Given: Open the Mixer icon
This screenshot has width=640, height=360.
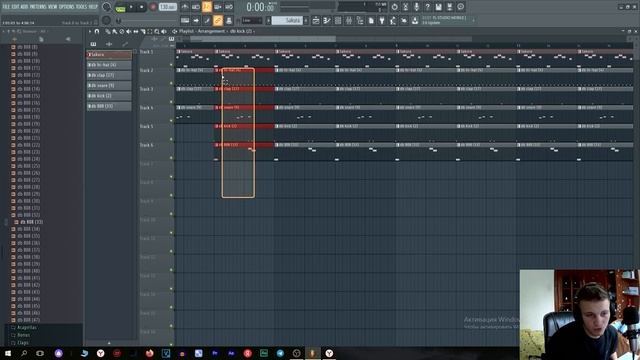Looking at the screenshot, I should coord(349,20).
